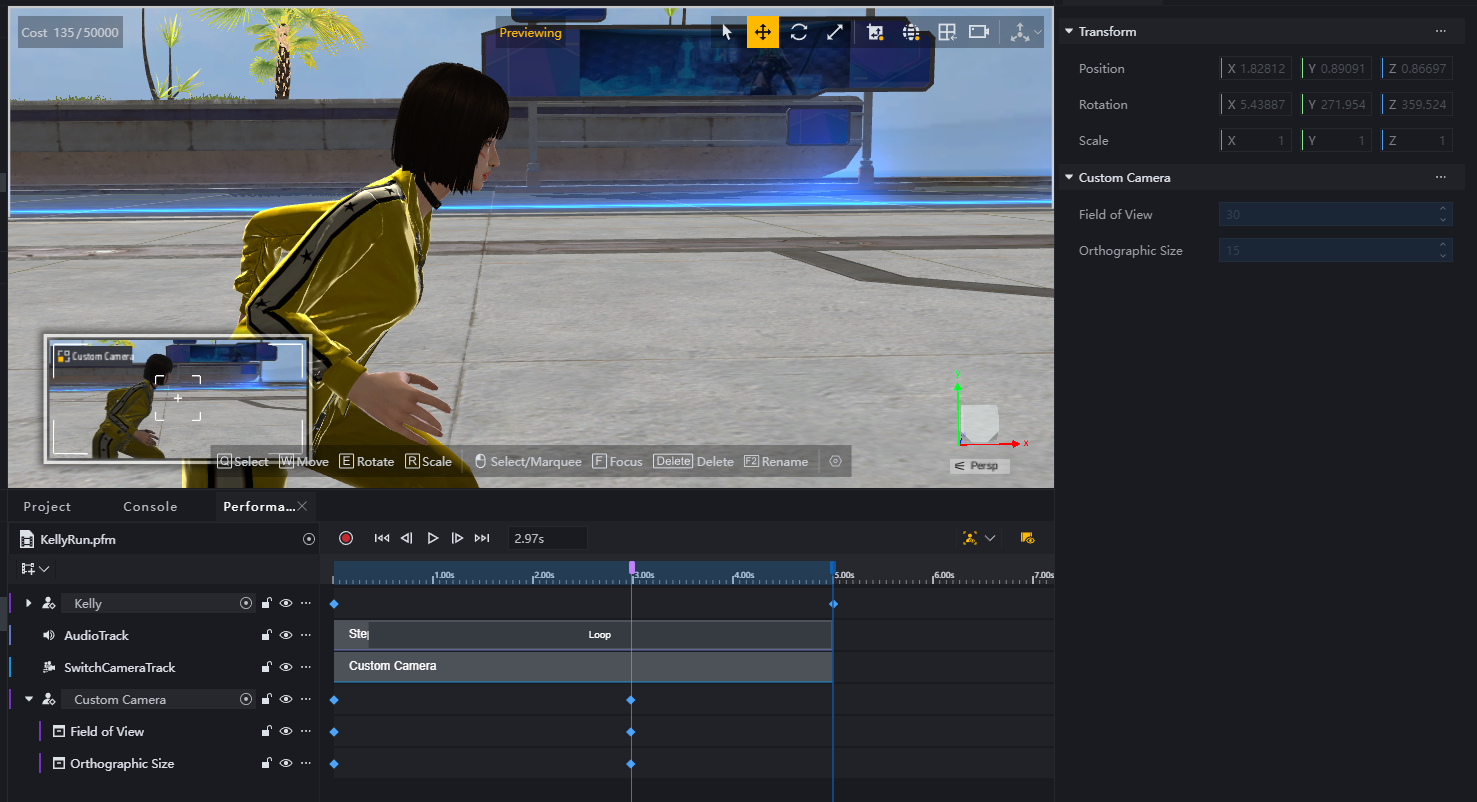Click the Persp projection button in viewport

point(979,466)
